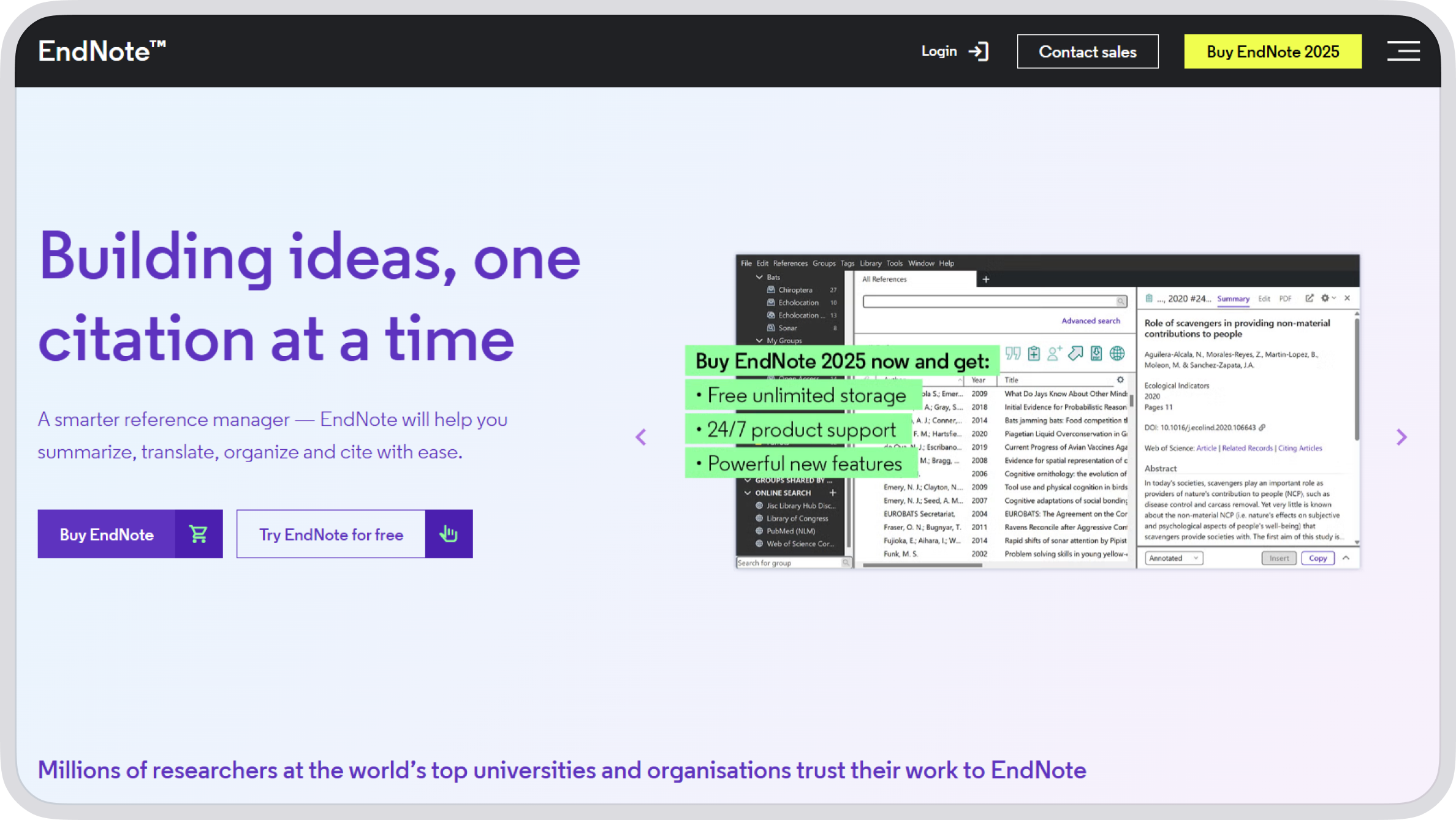Image resolution: width=1456 pixels, height=820 pixels.
Task: Select the Library of Congress online search
Action: (x=796, y=518)
